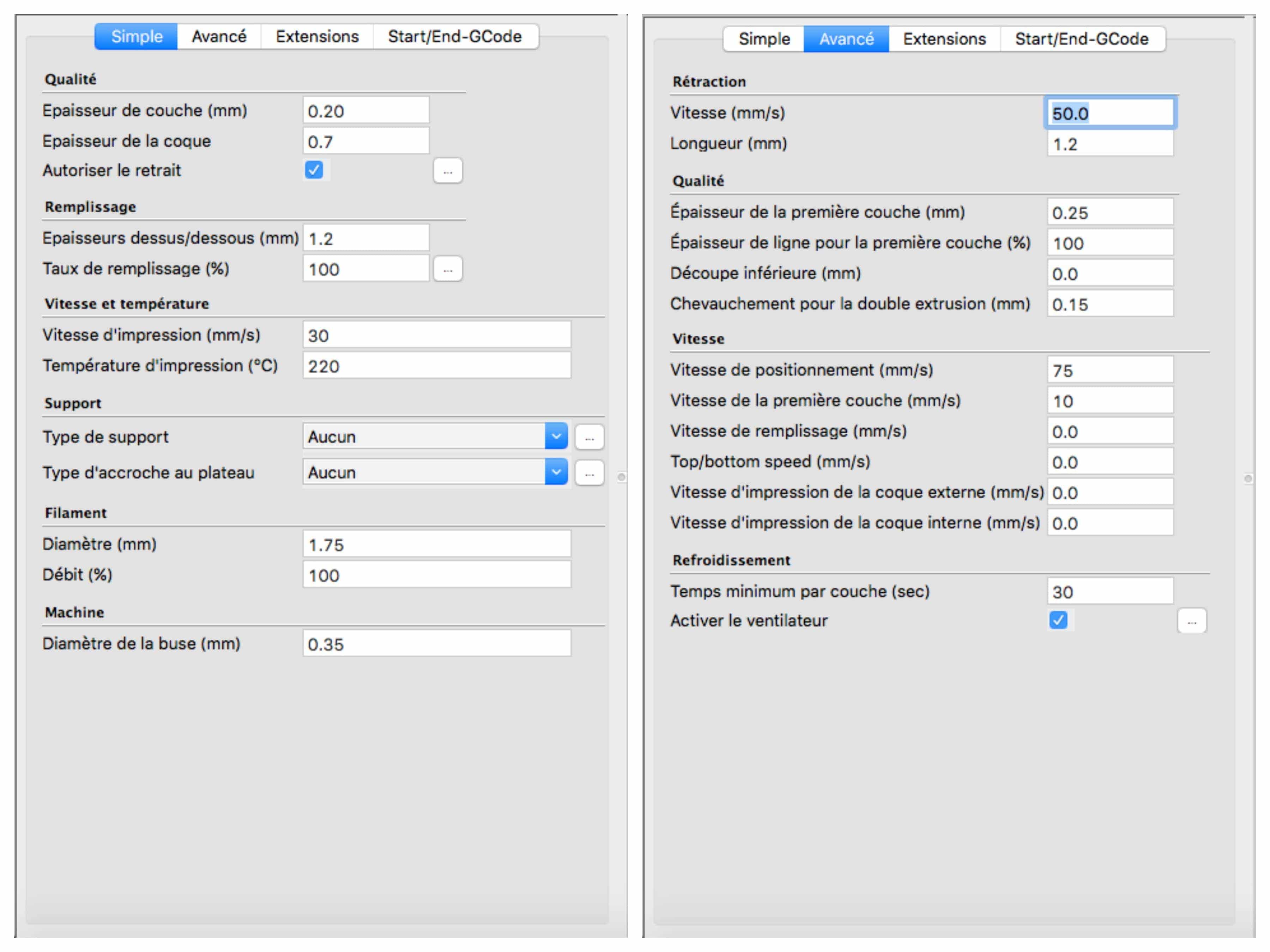The image size is (1270, 952).
Task: Edit coque interne speed field
Action: (1111, 523)
